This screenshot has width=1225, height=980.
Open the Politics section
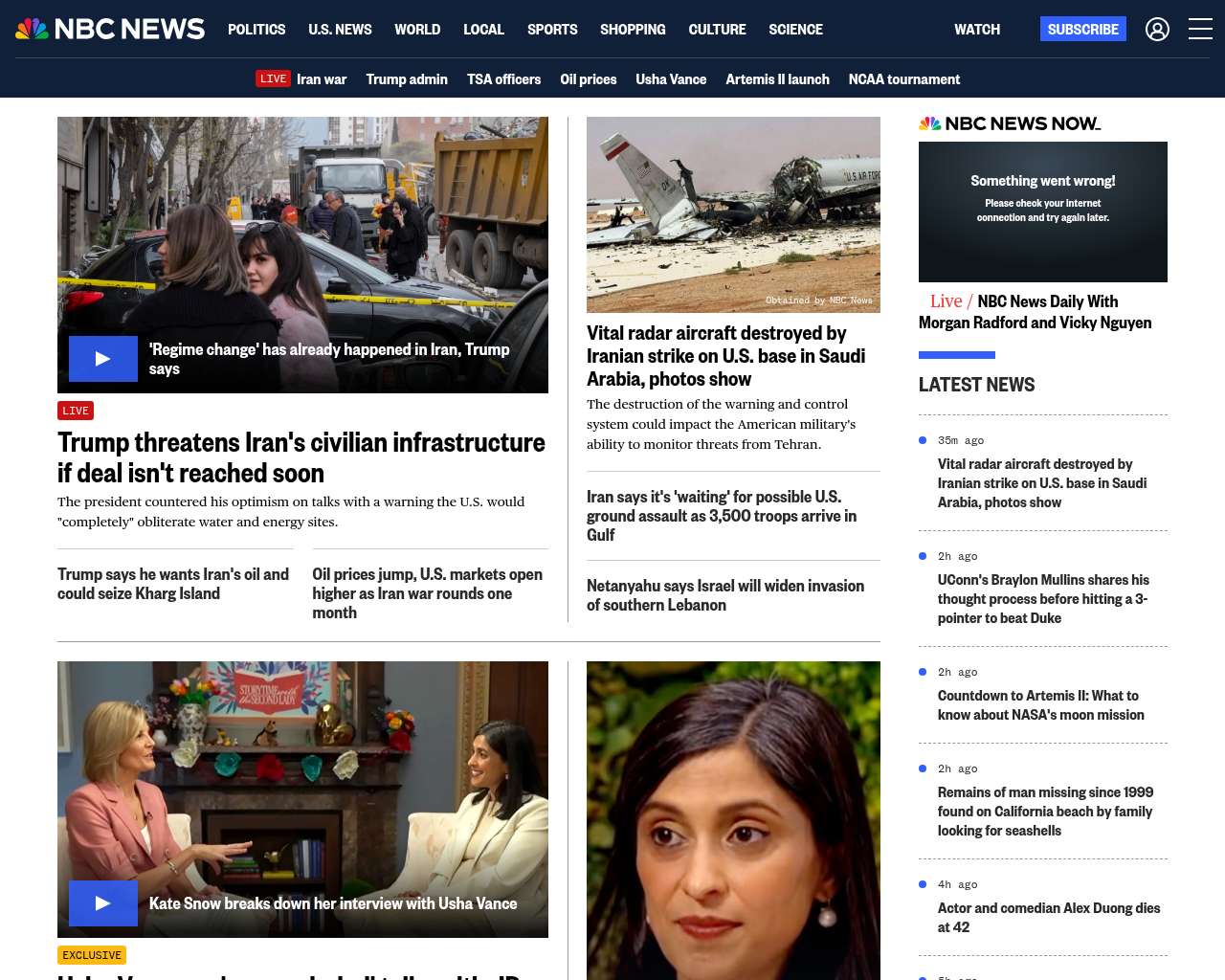256,30
